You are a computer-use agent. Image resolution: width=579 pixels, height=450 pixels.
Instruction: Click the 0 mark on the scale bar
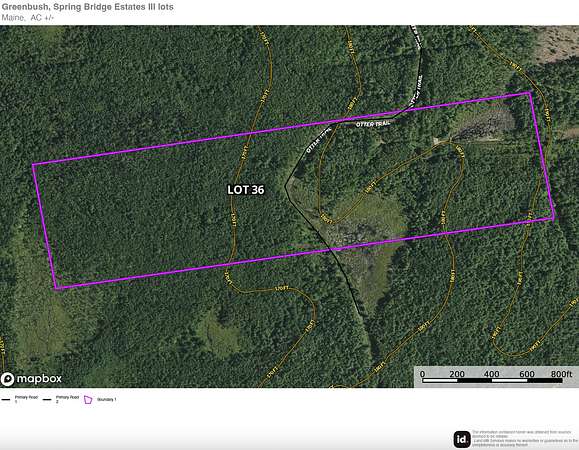422,374
